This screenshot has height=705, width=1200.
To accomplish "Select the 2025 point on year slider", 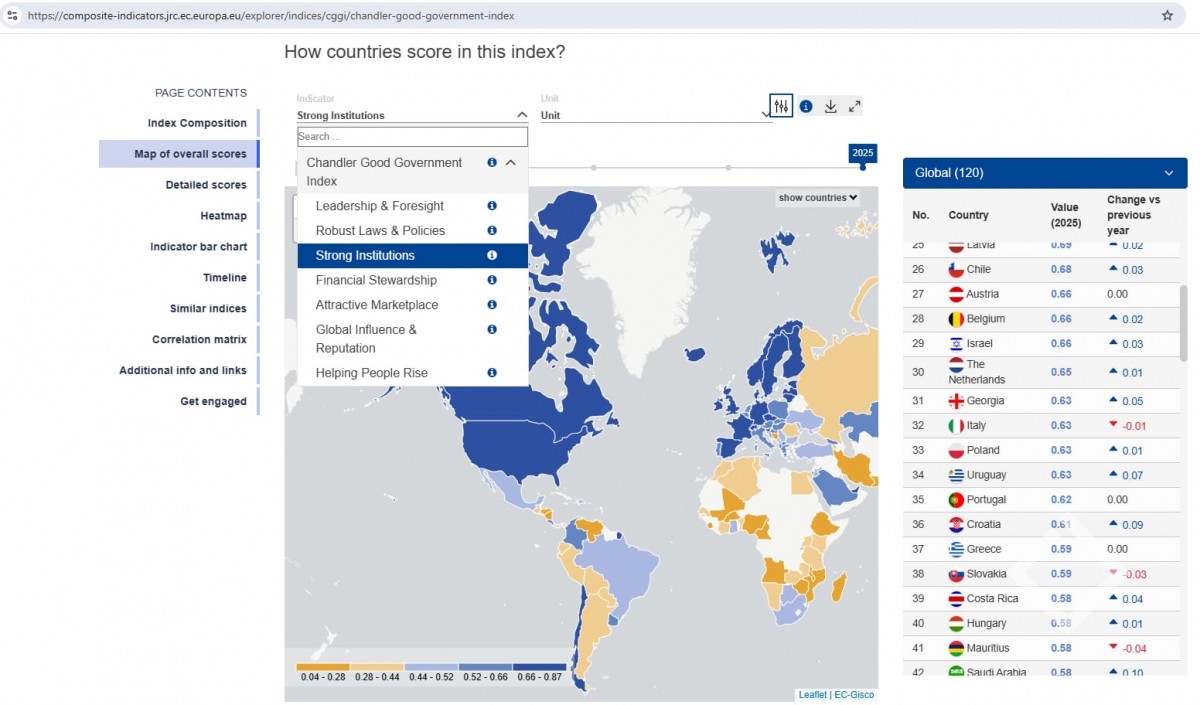I will [x=863, y=167].
